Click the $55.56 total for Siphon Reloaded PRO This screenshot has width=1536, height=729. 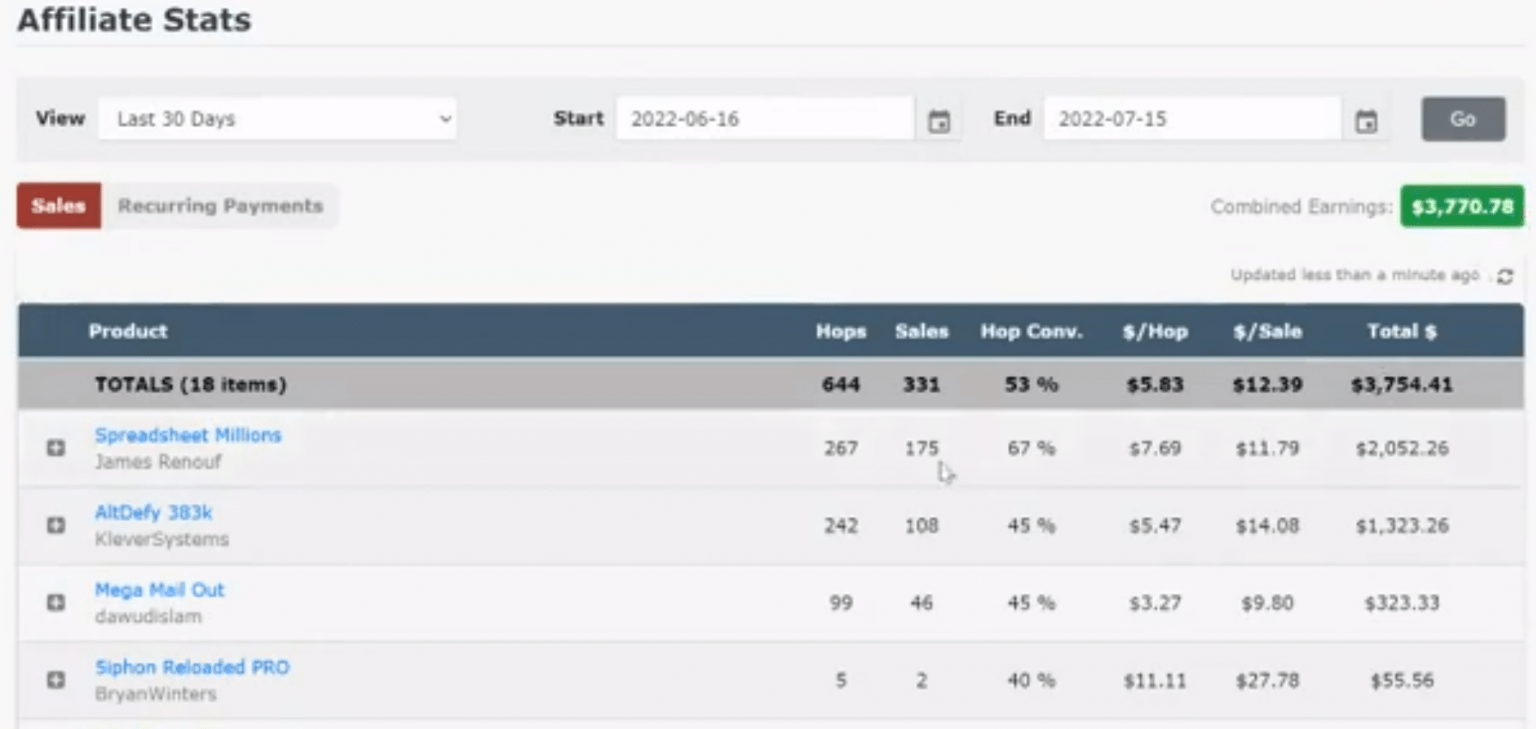coord(1402,680)
